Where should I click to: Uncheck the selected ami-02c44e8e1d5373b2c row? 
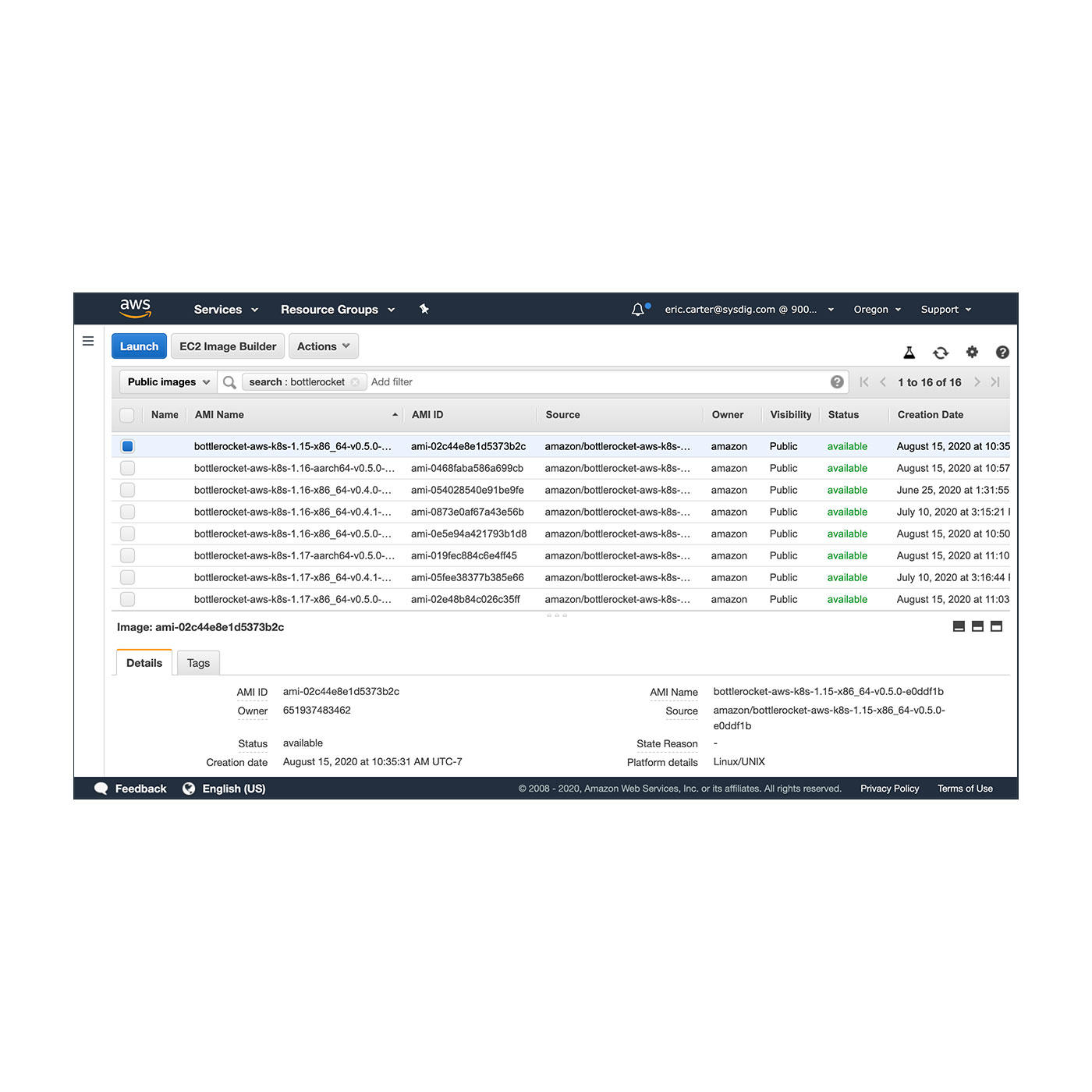128,446
